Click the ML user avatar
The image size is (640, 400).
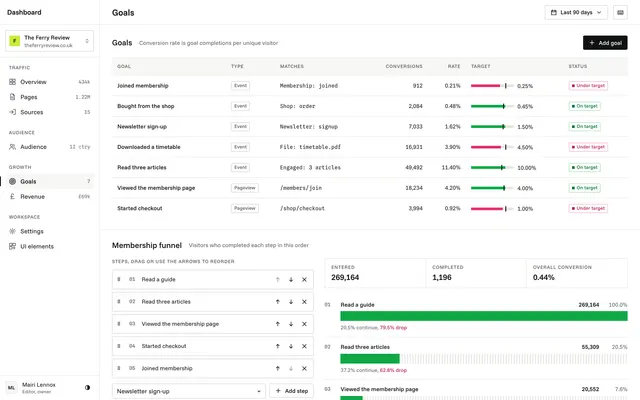coord(11,388)
